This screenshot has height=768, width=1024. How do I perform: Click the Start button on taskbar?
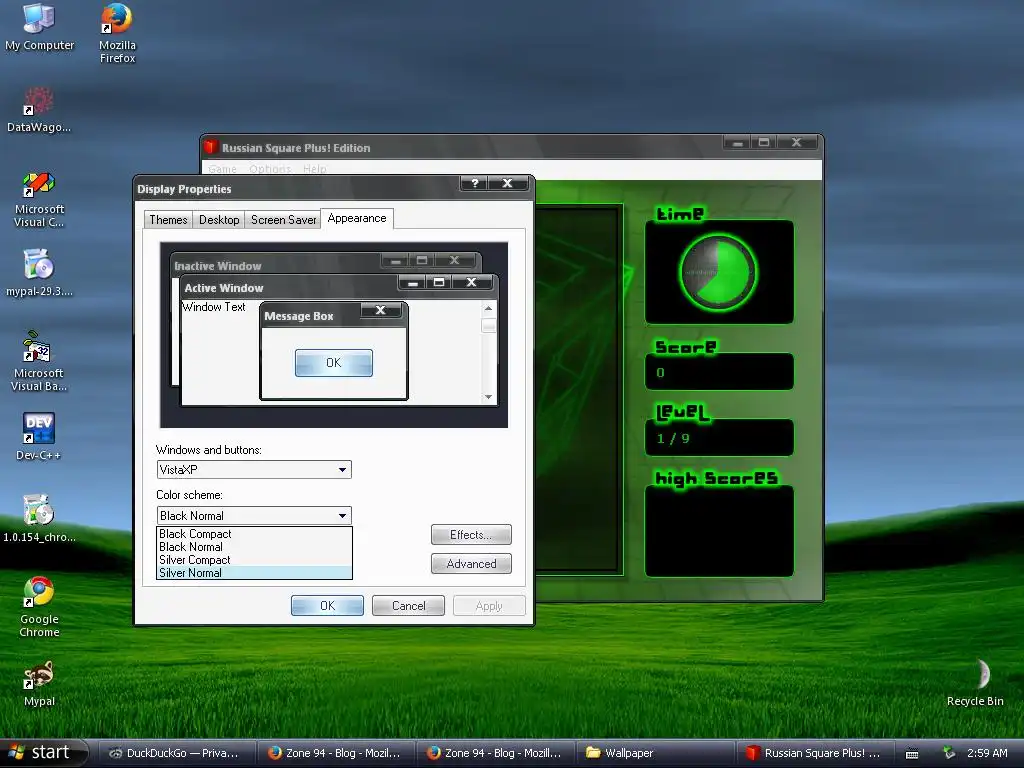[x=43, y=752]
